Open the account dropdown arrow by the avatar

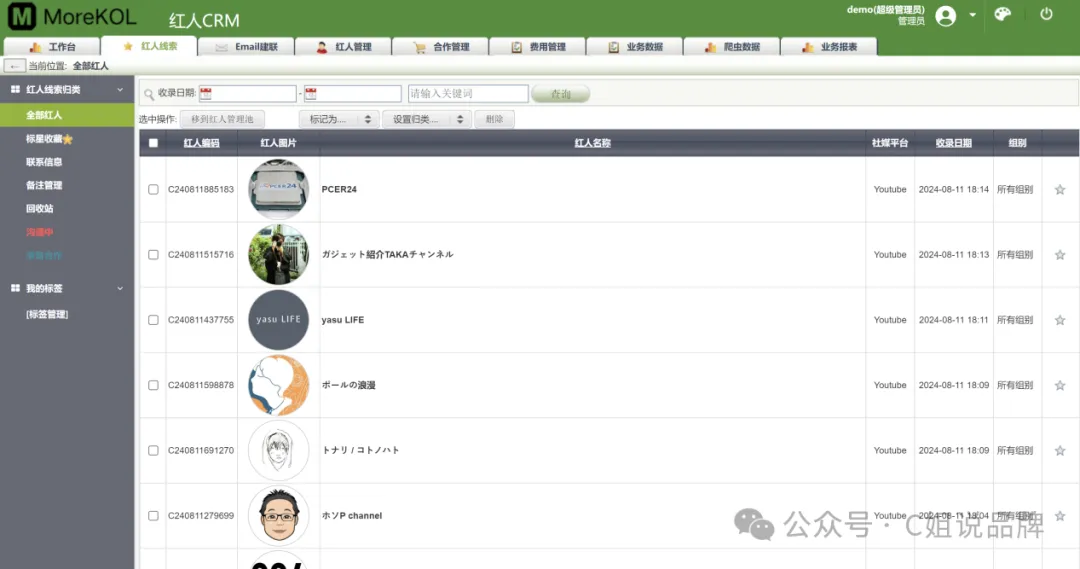tap(972, 14)
